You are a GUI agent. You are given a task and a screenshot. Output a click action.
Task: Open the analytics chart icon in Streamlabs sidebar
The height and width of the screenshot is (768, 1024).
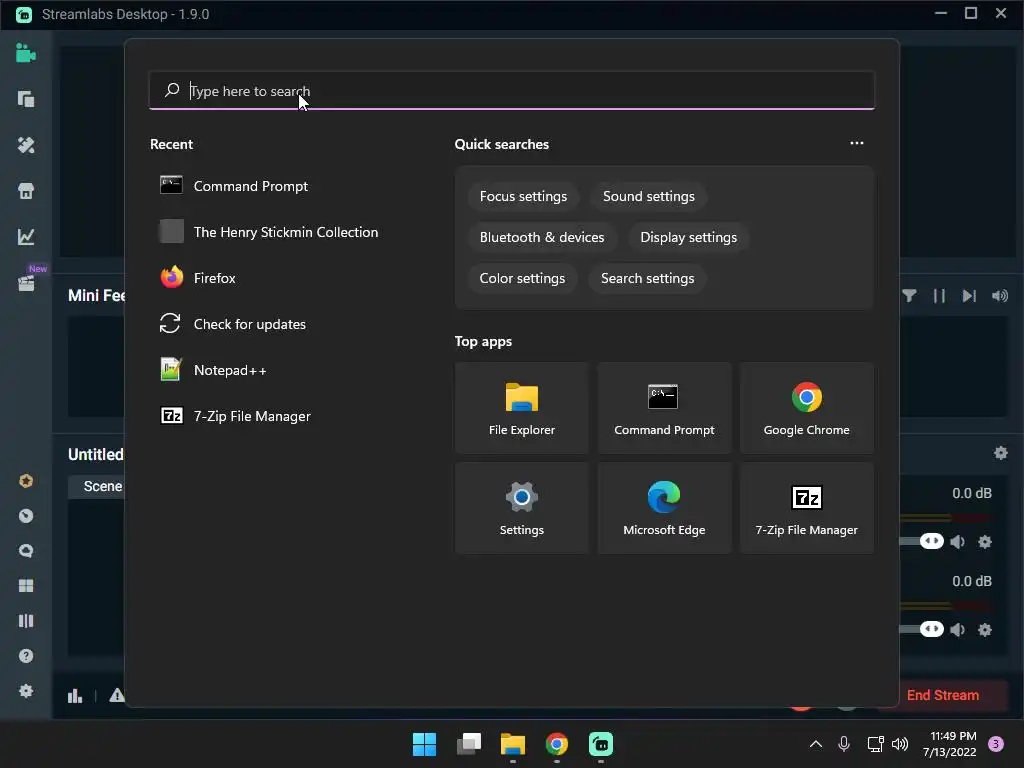click(25, 236)
